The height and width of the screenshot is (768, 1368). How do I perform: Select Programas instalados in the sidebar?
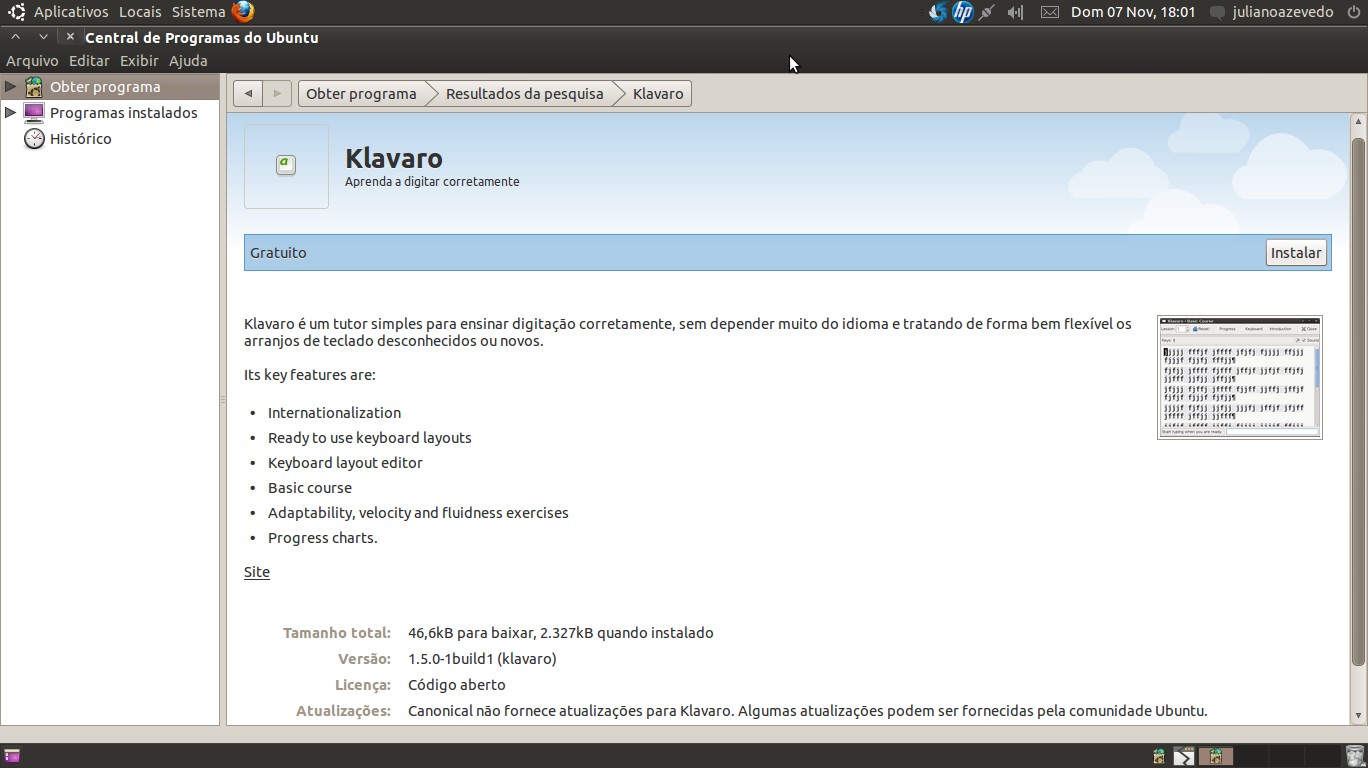124,113
